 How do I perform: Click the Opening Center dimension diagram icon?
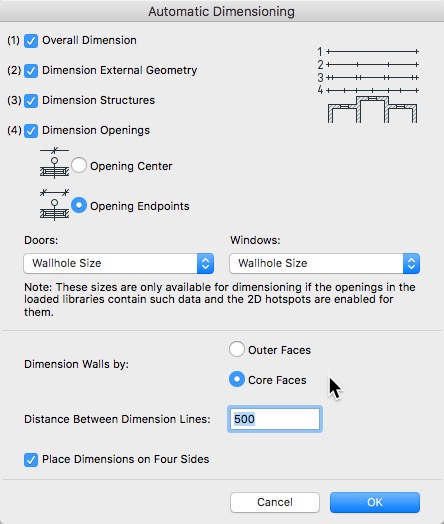point(54,163)
